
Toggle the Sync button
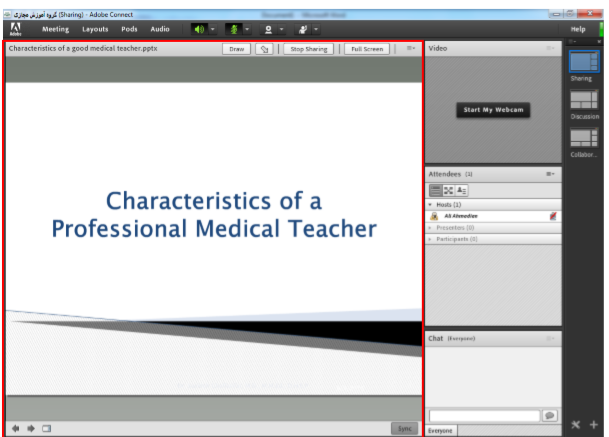[x=404, y=428]
